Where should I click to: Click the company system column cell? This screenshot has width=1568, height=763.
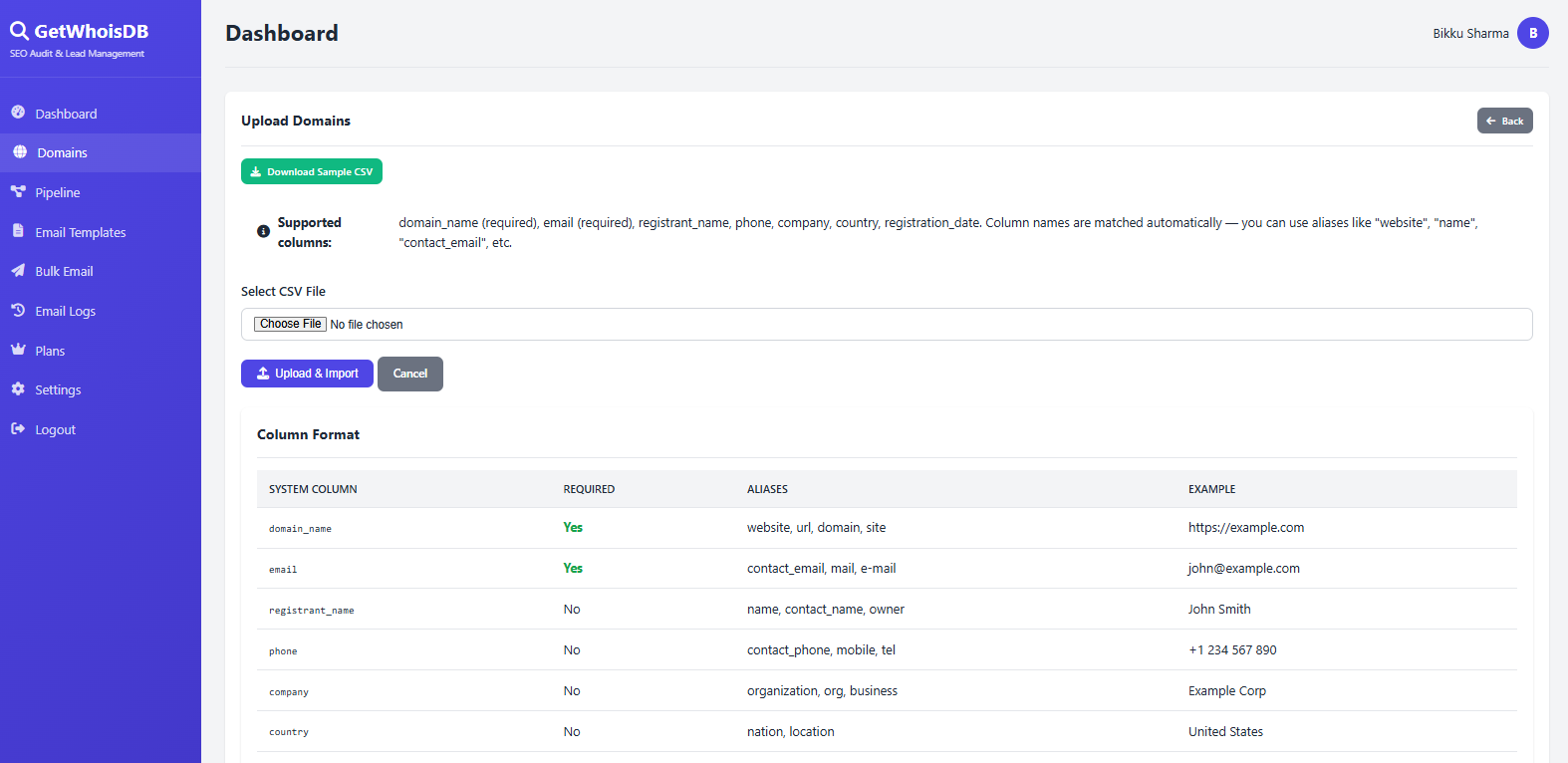click(x=289, y=692)
